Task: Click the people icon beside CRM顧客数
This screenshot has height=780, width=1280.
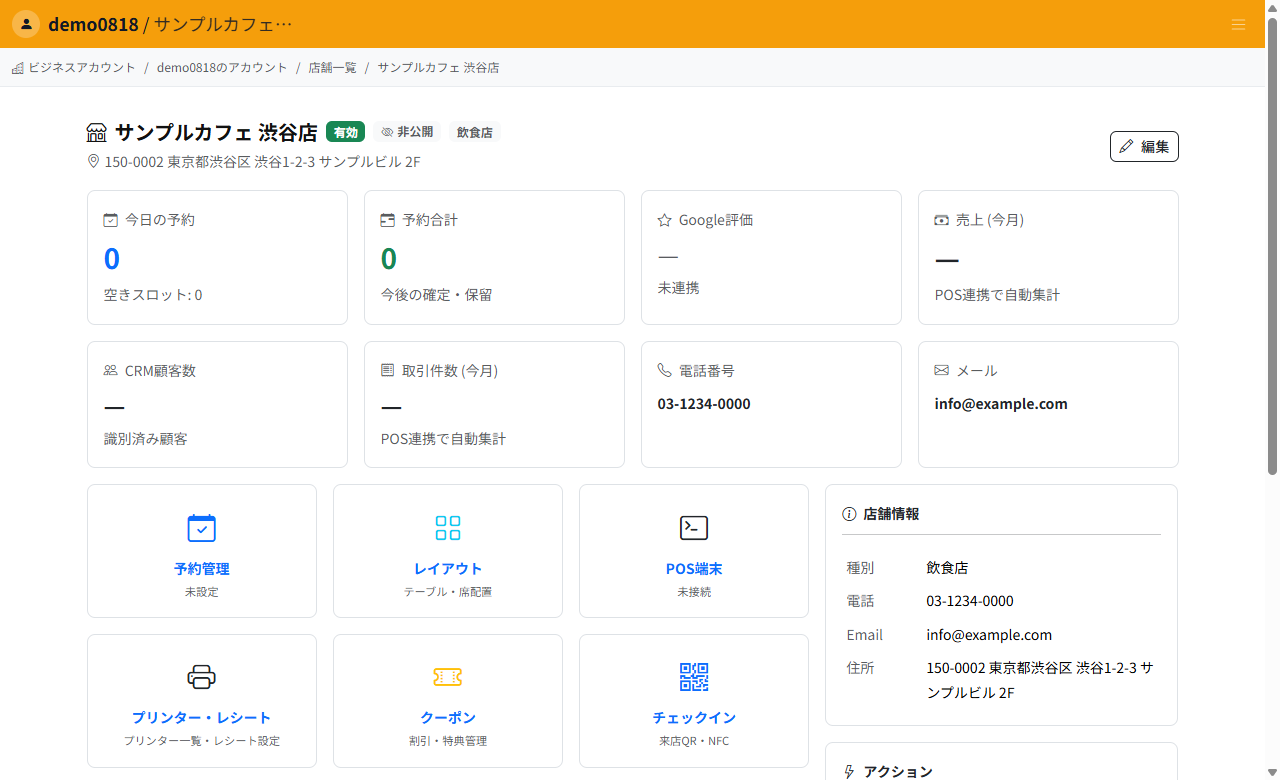Action: (111, 370)
